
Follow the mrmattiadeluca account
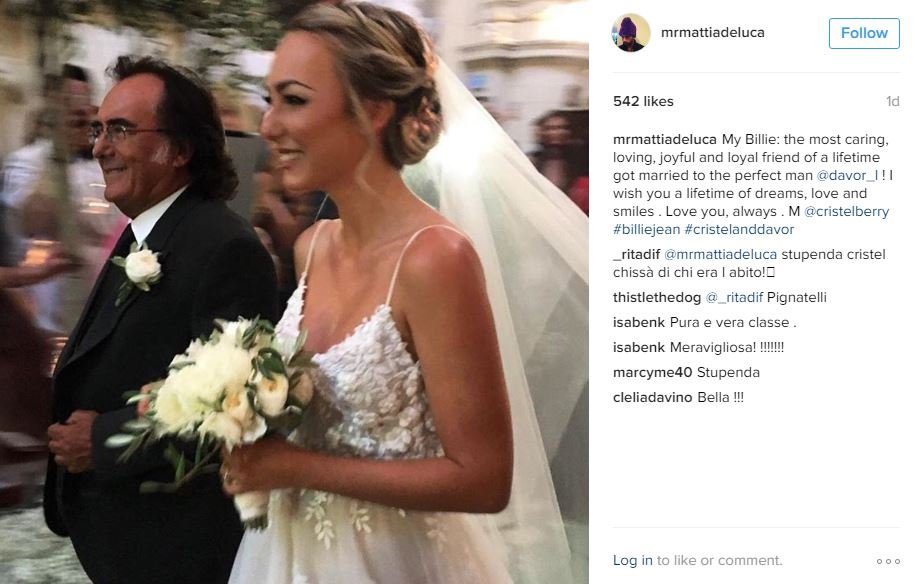coord(864,33)
